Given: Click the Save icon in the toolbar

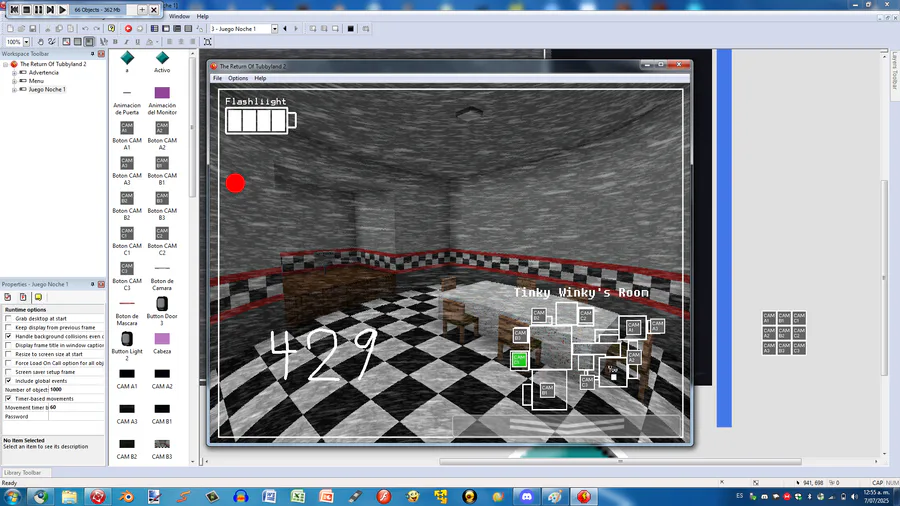Looking at the screenshot, I should click(33, 29).
